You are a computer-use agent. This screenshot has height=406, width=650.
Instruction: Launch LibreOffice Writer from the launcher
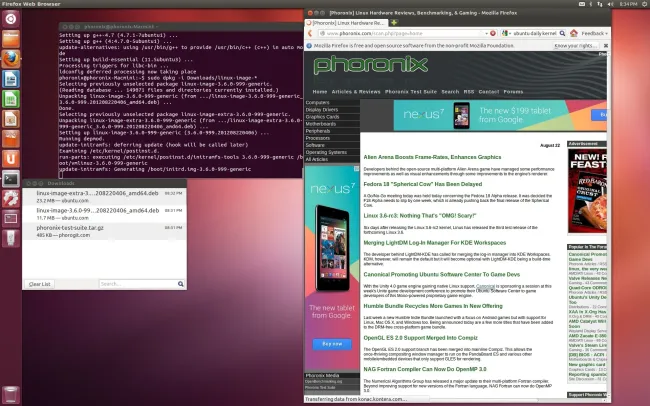(11, 79)
